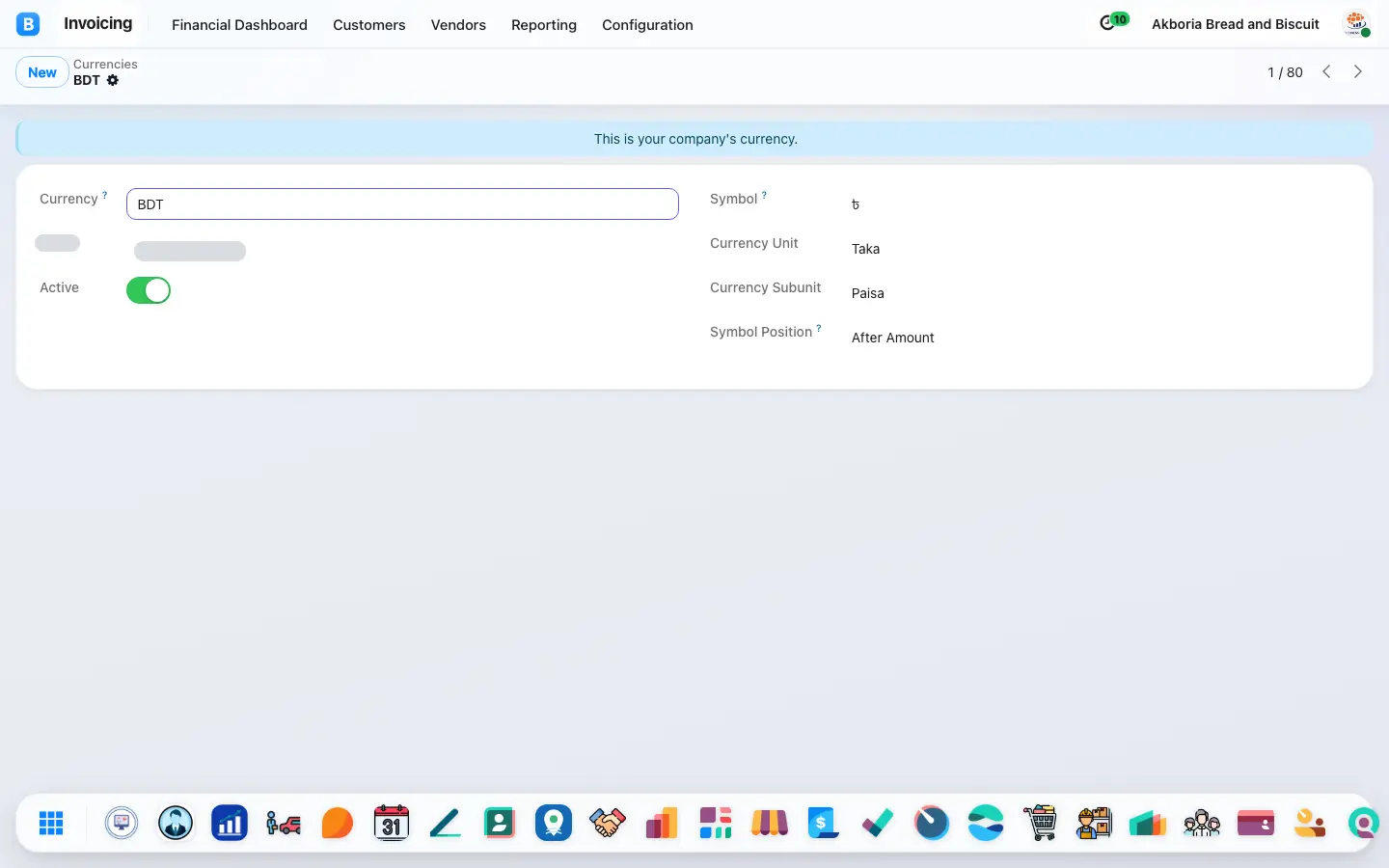The image size is (1389, 868).
Task: Click the gear icon next to BDT
Action: [x=113, y=80]
